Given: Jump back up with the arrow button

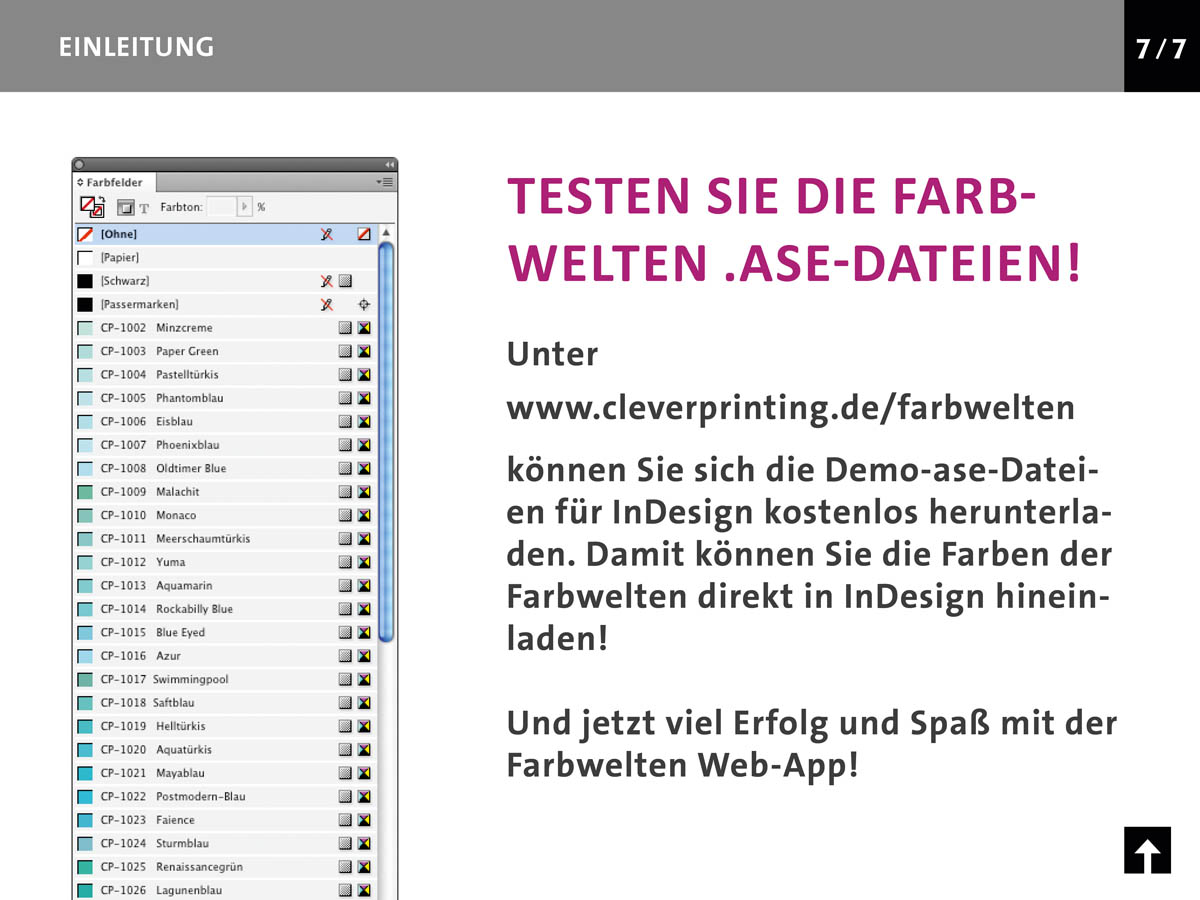Looking at the screenshot, I should pos(1147,850).
